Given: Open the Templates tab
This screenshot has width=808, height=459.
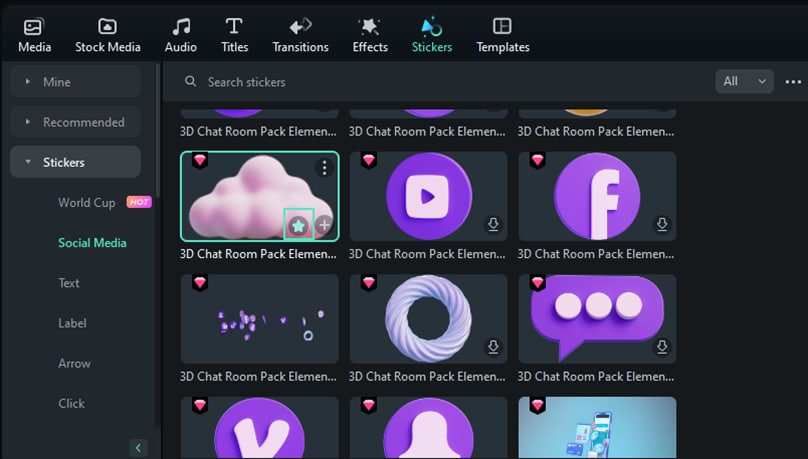Looking at the screenshot, I should tap(503, 36).
